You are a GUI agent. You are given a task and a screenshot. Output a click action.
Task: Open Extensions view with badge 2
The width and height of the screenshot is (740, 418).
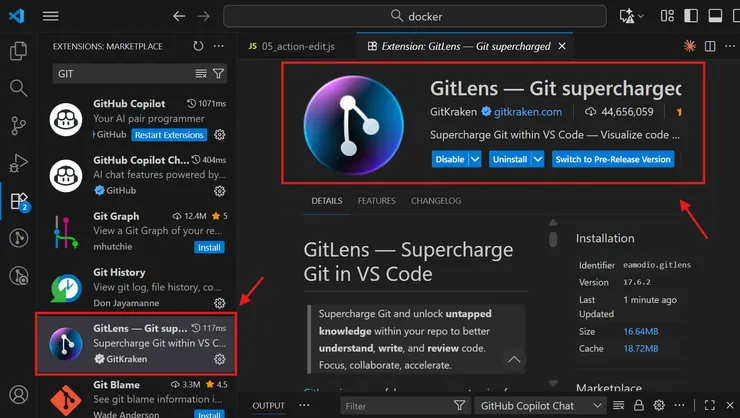pos(19,201)
